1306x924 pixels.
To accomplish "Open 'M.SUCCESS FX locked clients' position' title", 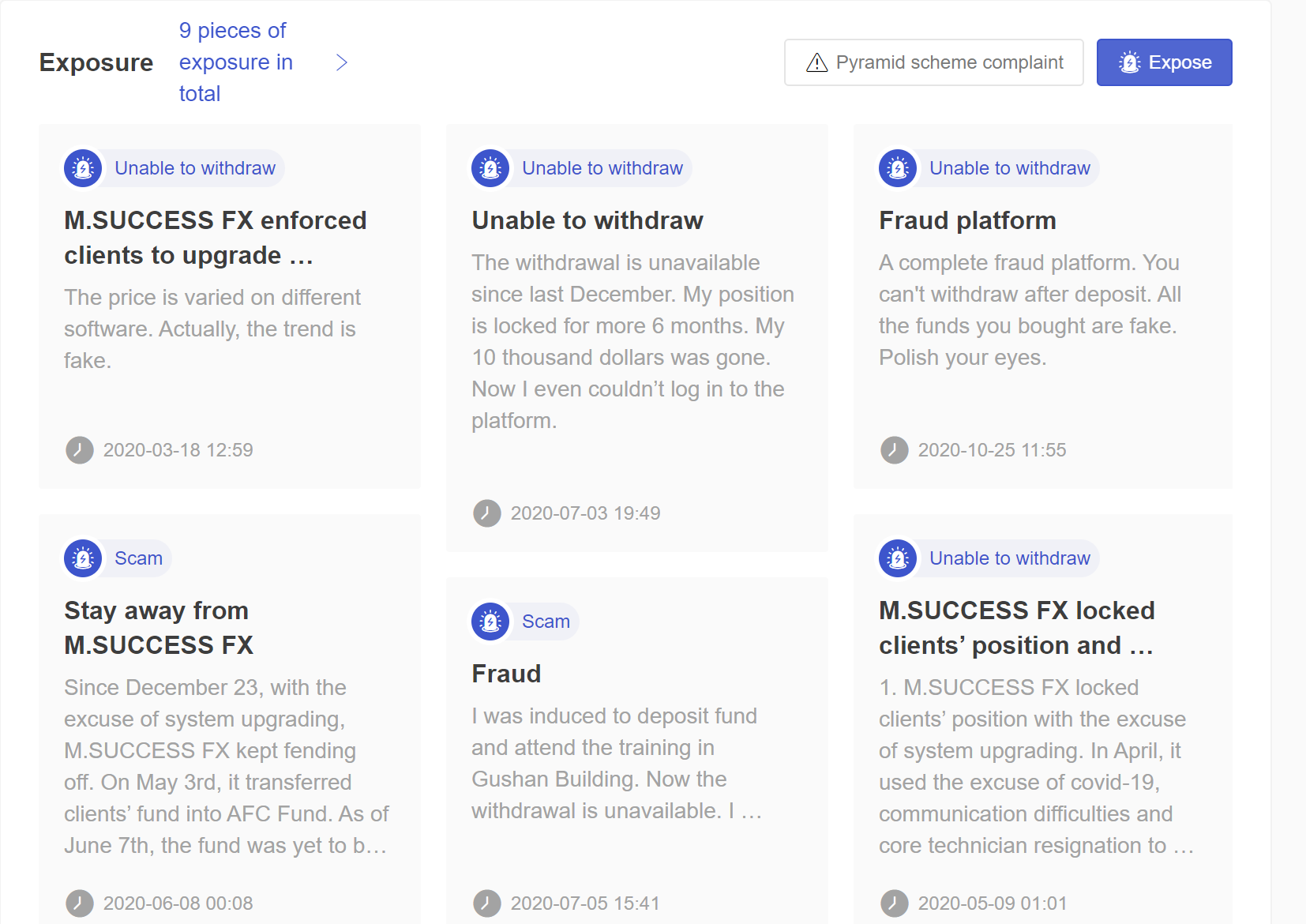I will (x=1017, y=628).
